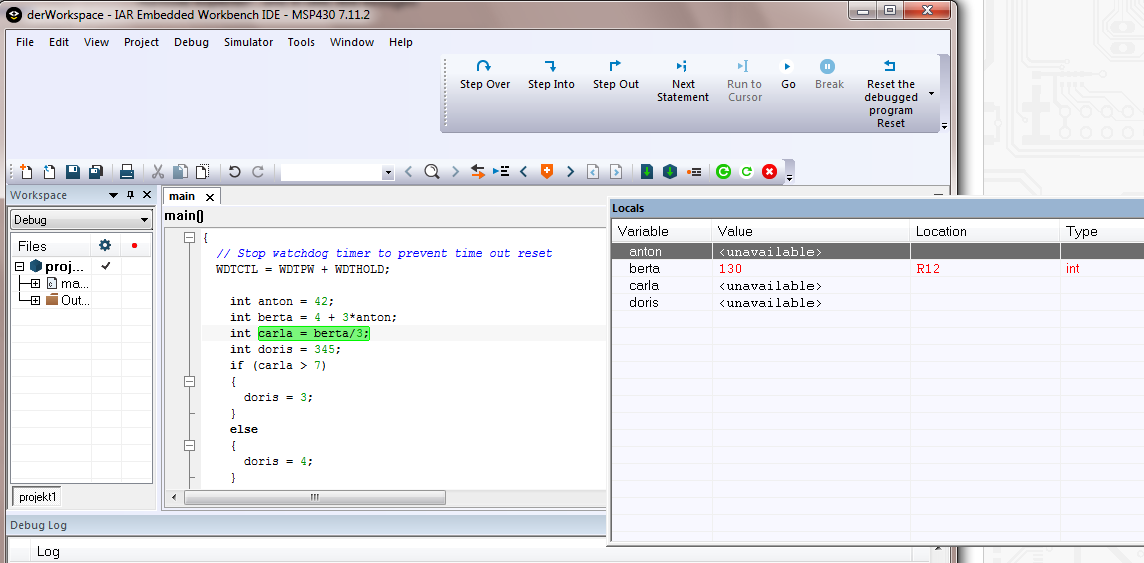
Task: Select the berta row in Locals
Action: (x=878, y=268)
